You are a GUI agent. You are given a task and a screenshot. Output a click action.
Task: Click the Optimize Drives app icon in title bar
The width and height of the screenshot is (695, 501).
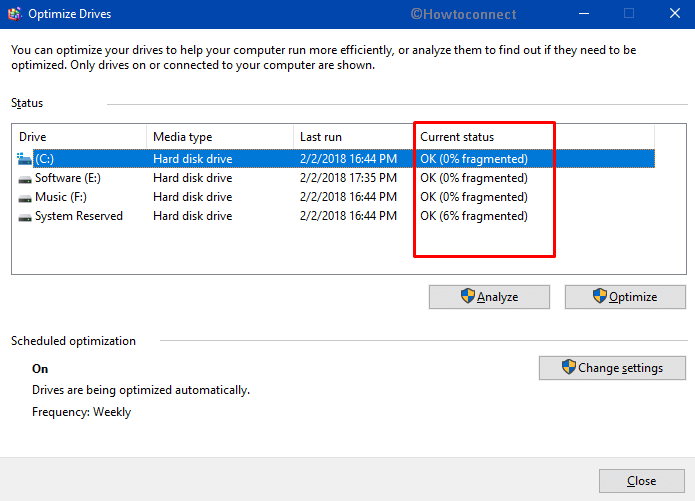click(14, 14)
